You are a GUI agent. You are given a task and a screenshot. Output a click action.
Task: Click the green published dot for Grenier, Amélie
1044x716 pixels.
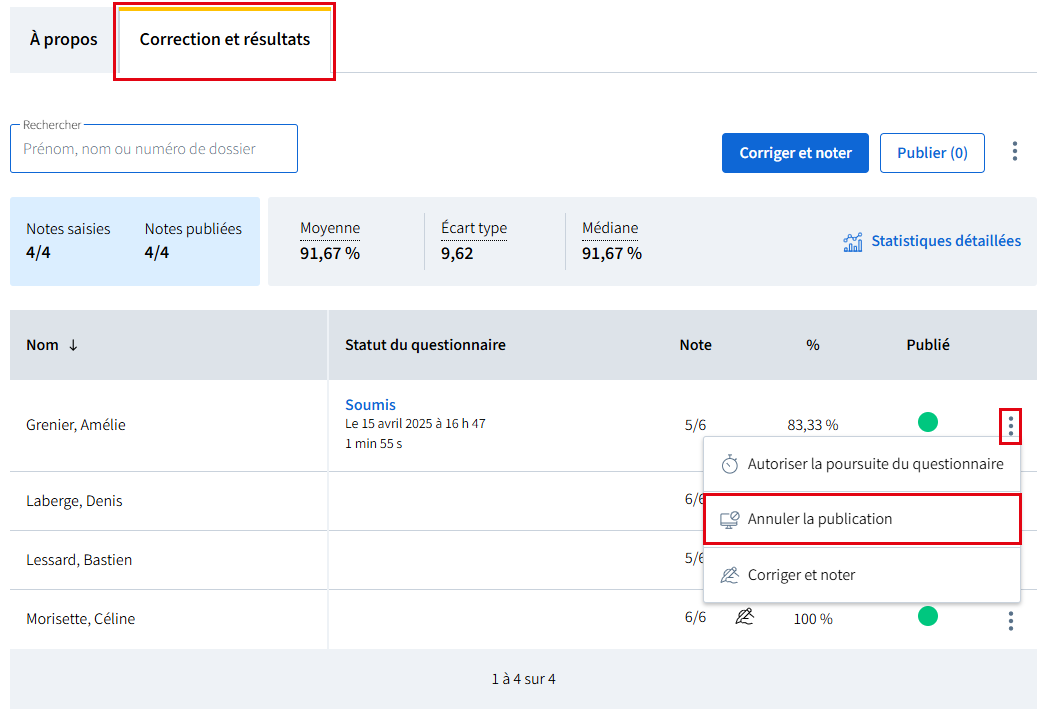click(928, 423)
